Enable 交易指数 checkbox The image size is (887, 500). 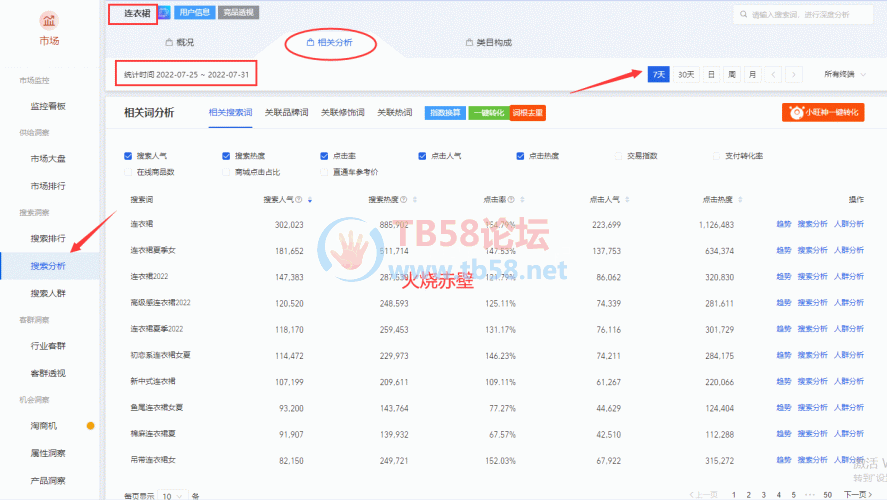[x=618, y=156]
